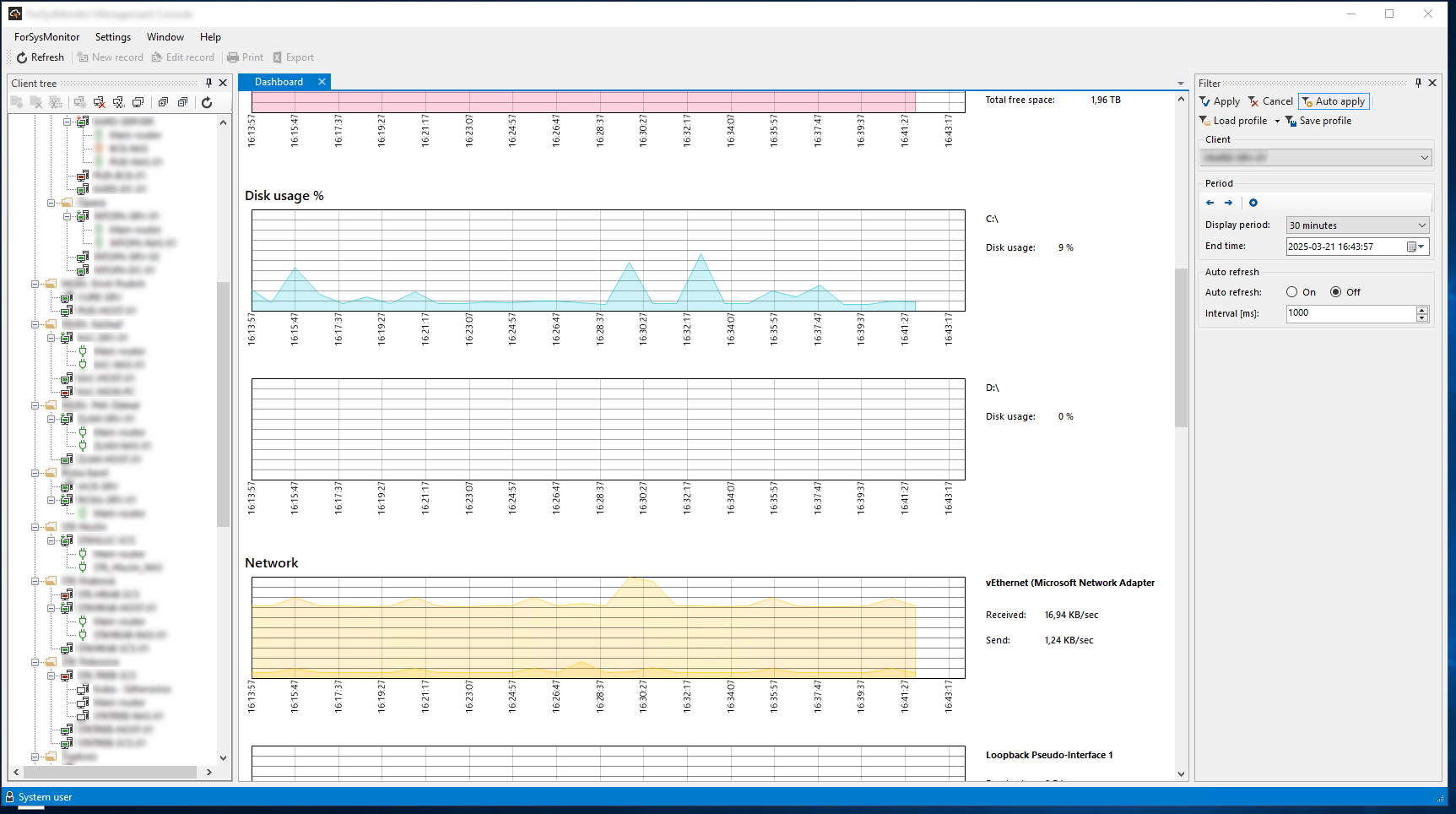1456x814 pixels.
Task: Click the blue circle icon in the Period toolbar
Action: [1253, 203]
